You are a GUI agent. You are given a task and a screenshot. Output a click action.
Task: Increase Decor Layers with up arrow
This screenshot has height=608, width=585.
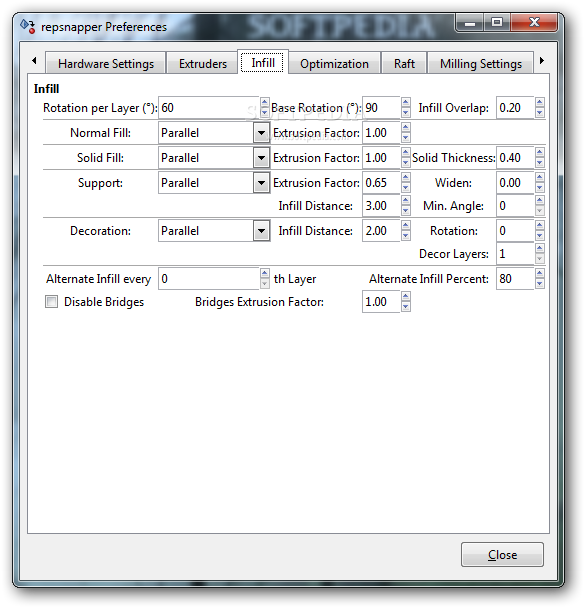coord(540,249)
